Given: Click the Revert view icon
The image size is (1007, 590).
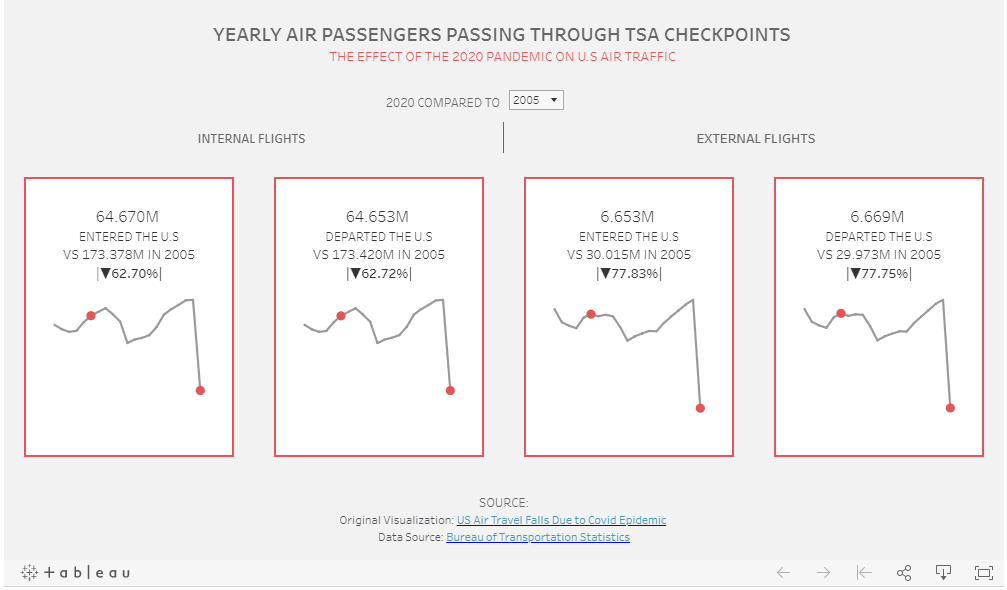Looking at the screenshot, I should click(x=864, y=573).
